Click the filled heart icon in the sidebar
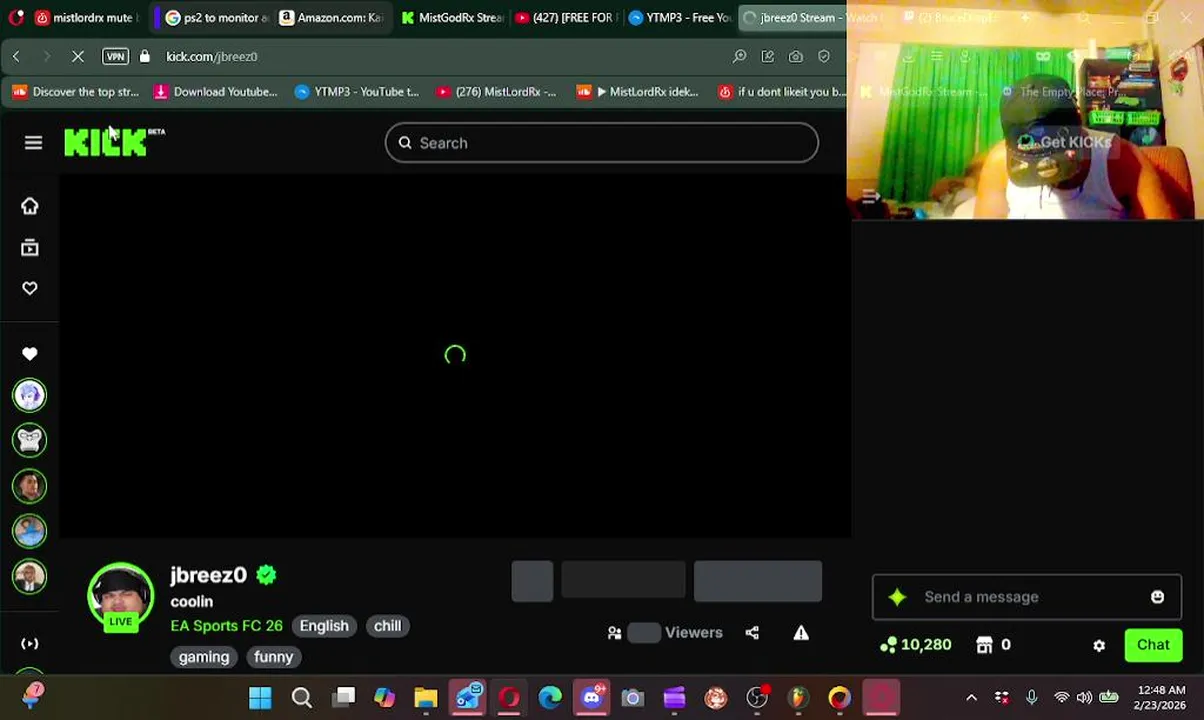Viewport: 1204px width, 720px height. pyautogui.click(x=30, y=354)
